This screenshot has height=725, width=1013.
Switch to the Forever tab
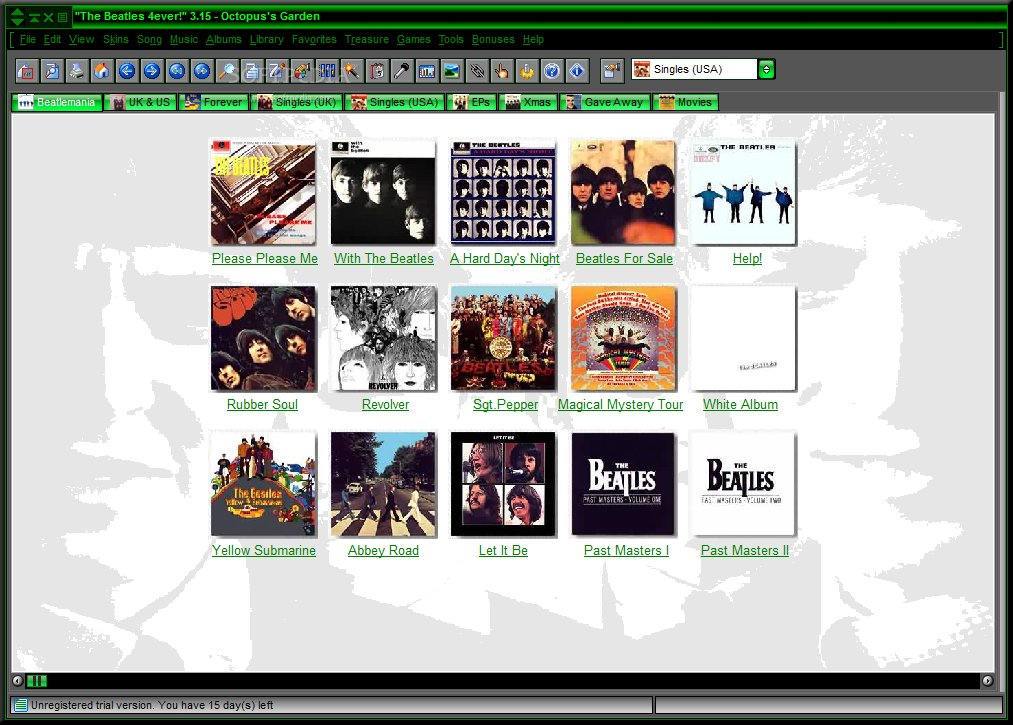click(x=214, y=102)
